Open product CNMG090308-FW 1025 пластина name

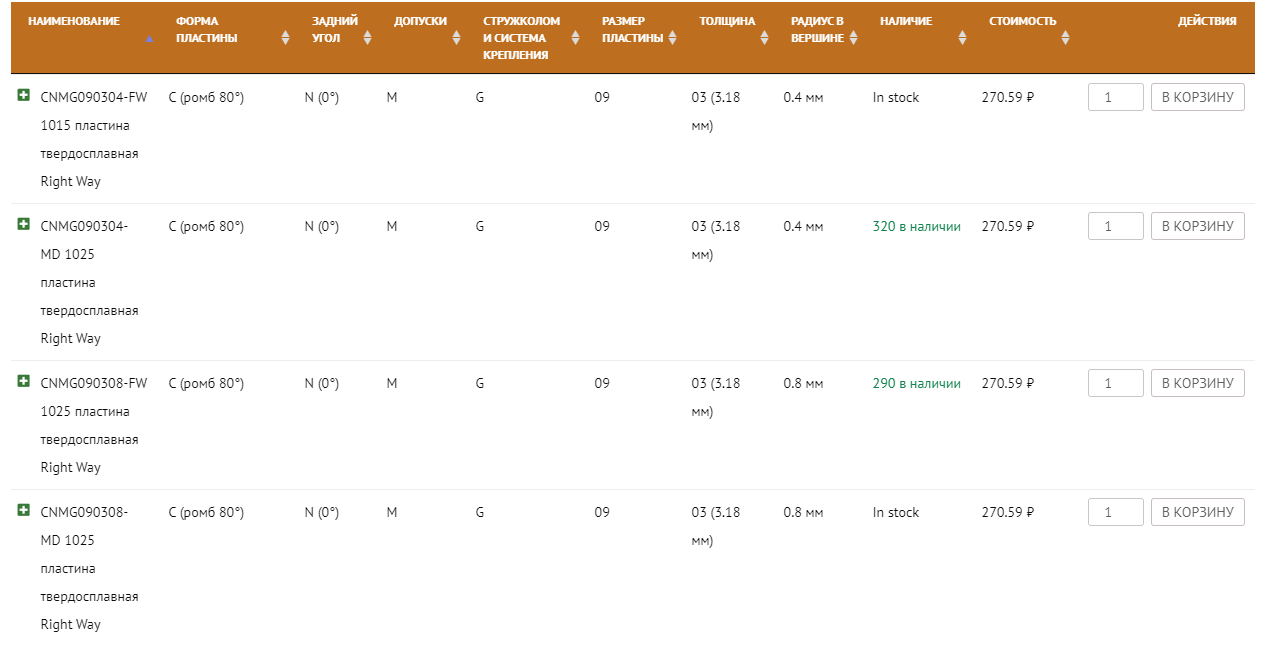click(x=94, y=425)
